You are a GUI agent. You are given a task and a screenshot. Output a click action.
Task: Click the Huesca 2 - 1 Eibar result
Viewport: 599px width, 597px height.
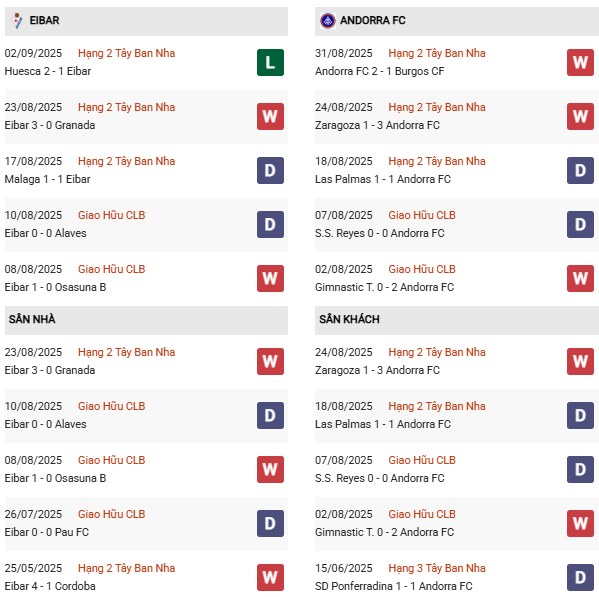48,71
